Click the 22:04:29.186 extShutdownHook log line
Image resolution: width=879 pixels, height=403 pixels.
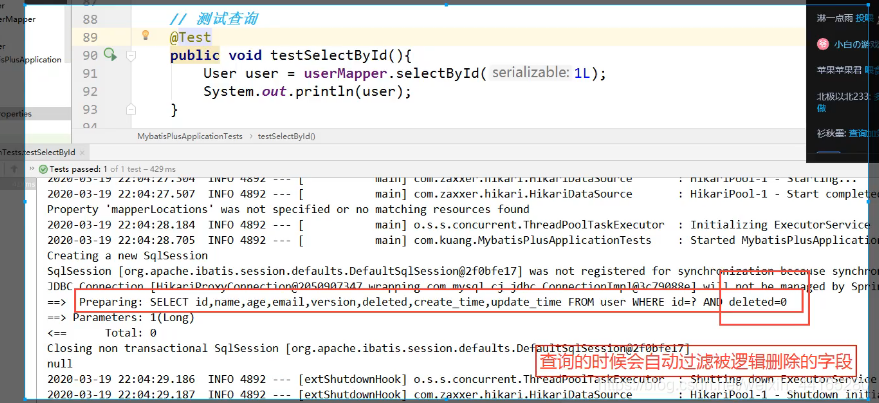pos(462,379)
